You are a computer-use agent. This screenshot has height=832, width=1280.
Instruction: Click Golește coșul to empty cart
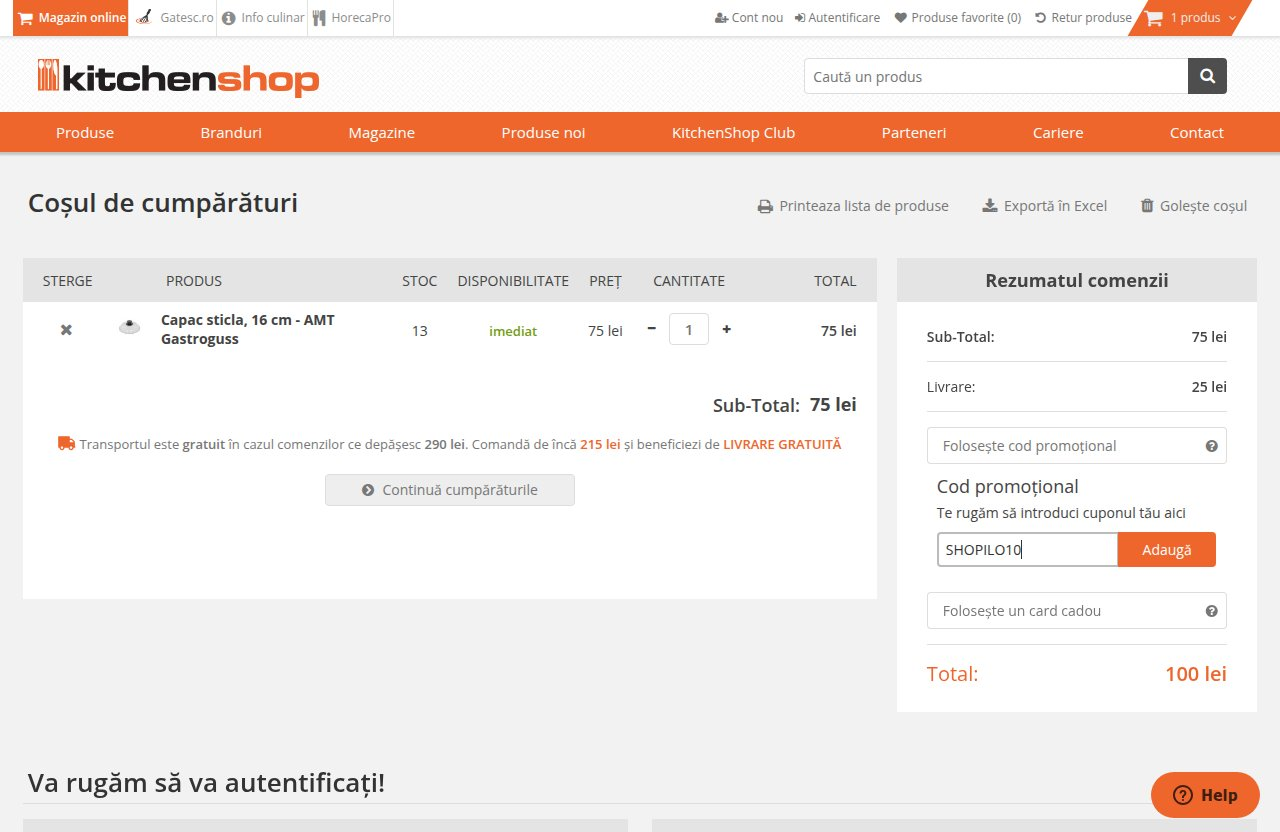pyautogui.click(x=1194, y=206)
